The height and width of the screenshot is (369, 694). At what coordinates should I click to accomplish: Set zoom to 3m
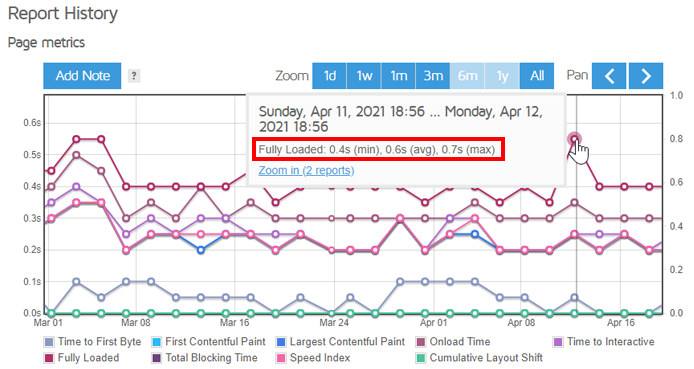click(x=433, y=76)
